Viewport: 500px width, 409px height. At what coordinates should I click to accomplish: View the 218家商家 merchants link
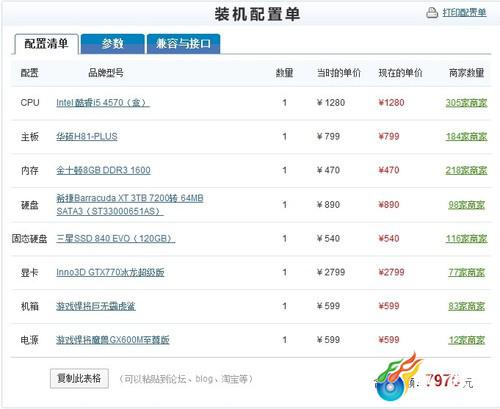(466, 170)
